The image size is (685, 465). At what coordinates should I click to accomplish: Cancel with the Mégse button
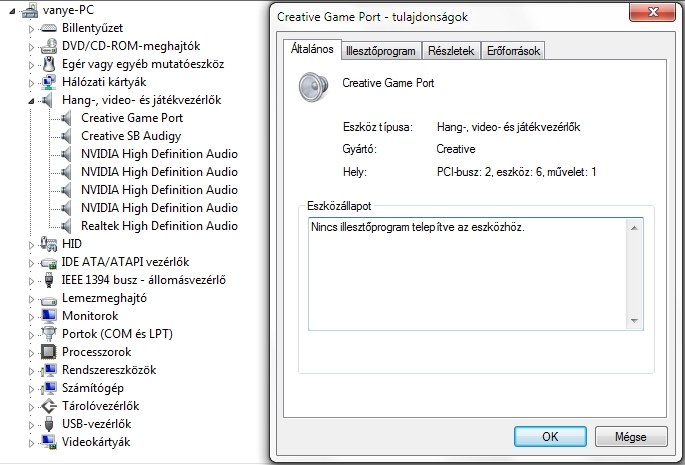point(631,437)
